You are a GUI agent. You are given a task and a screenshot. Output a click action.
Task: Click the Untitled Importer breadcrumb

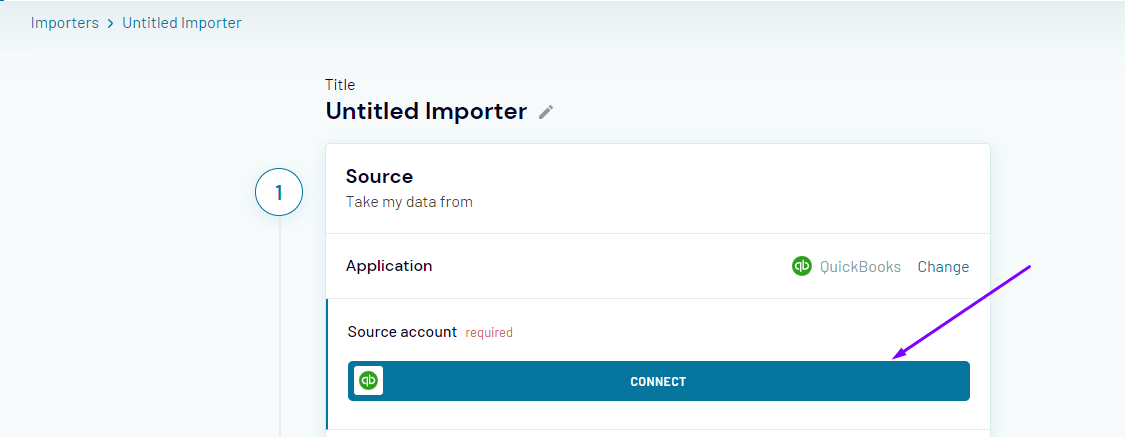click(x=182, y=23)
